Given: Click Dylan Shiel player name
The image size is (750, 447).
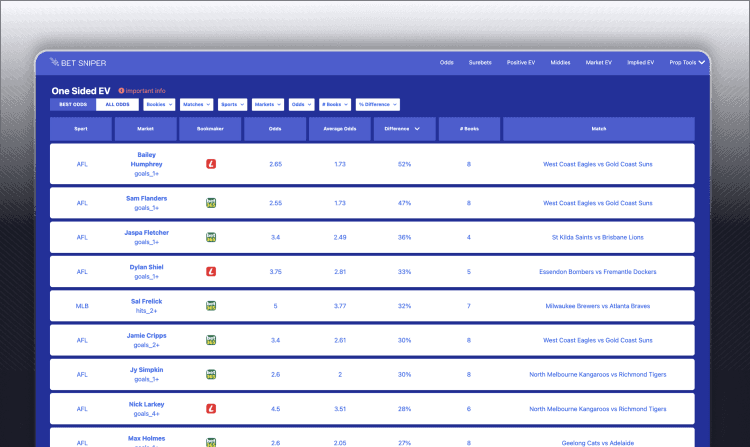Looking at the screenshot, I should 146,267.
